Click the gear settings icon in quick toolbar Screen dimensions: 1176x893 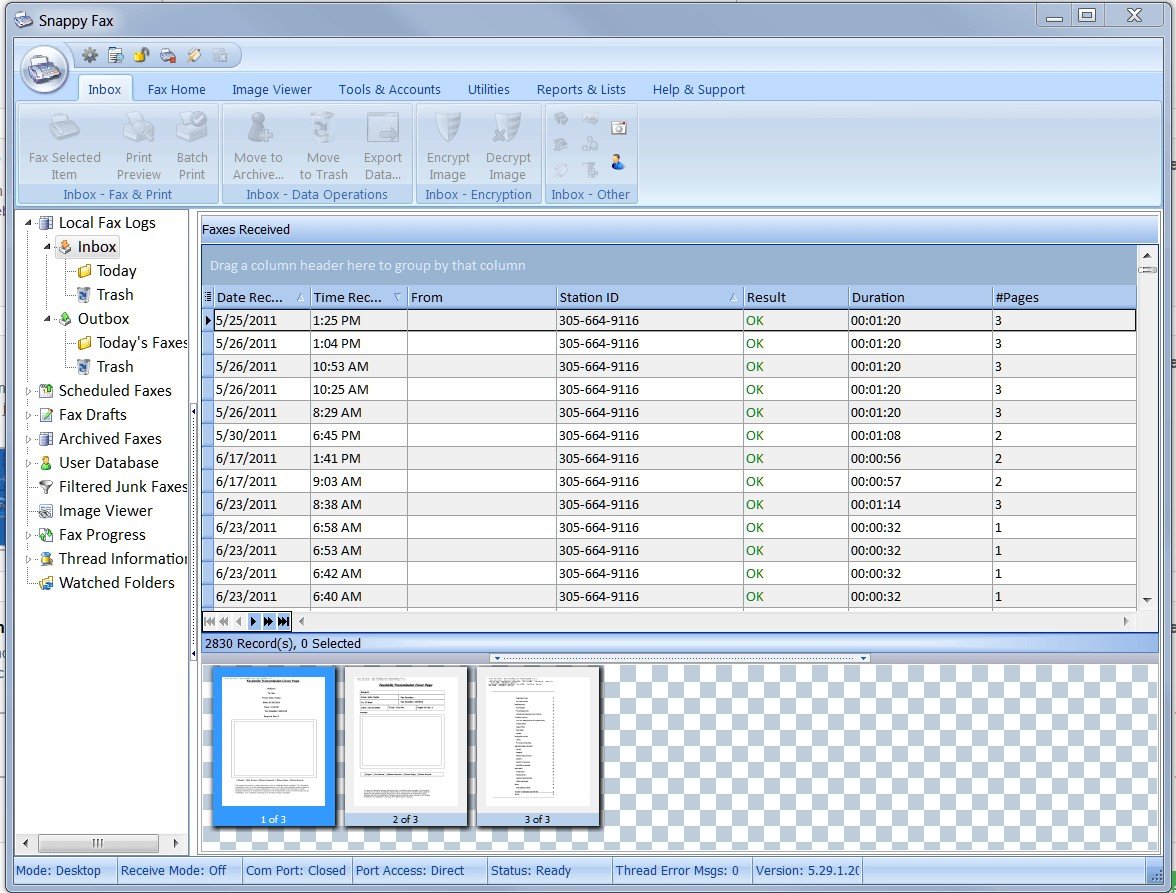pos(90,55)
